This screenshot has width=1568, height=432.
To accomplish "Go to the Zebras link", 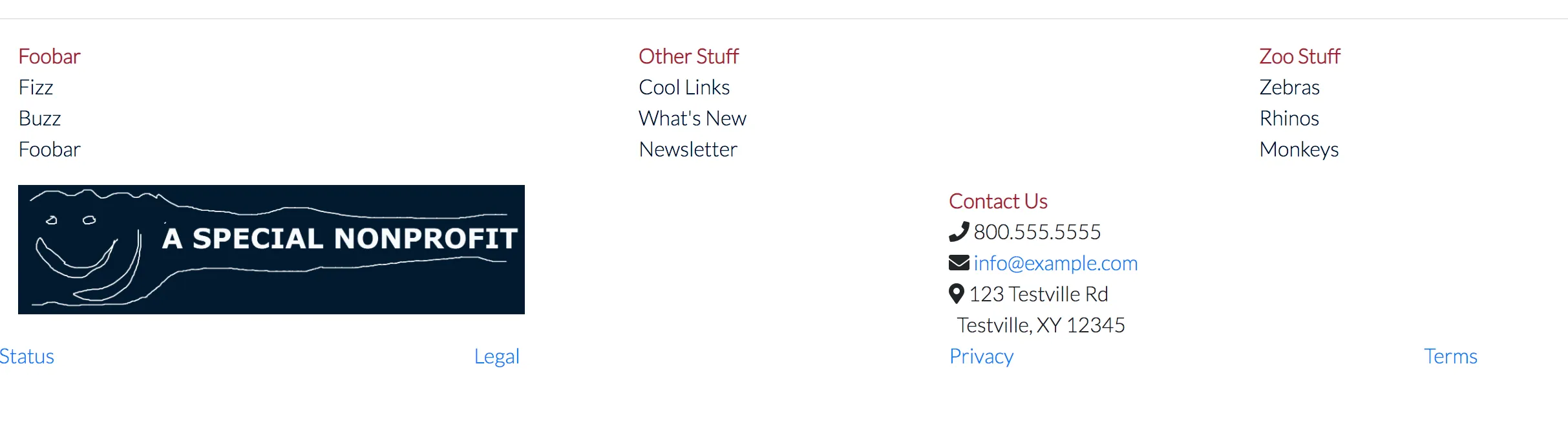I will pos(1290,87).
